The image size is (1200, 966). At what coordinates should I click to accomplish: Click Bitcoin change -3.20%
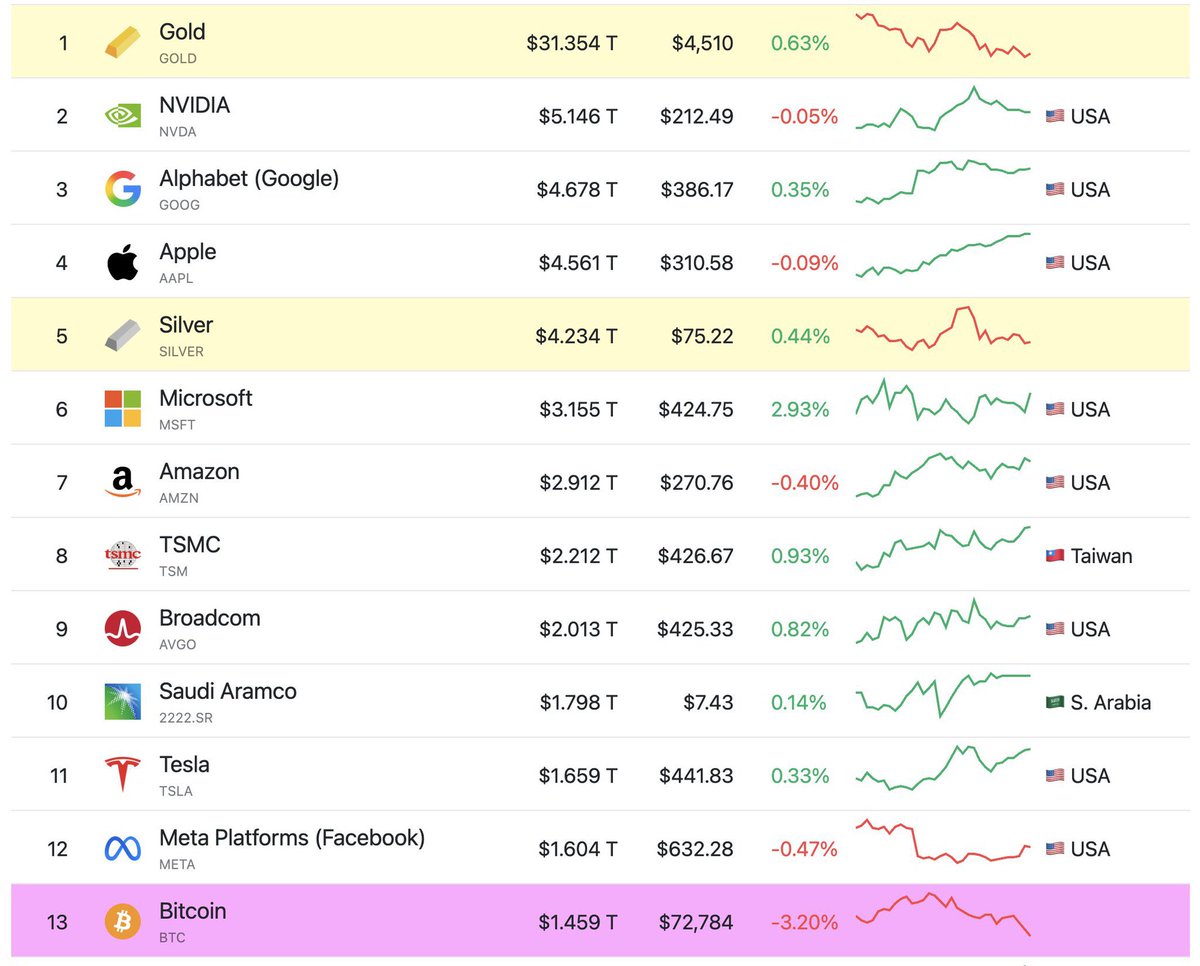804,921
